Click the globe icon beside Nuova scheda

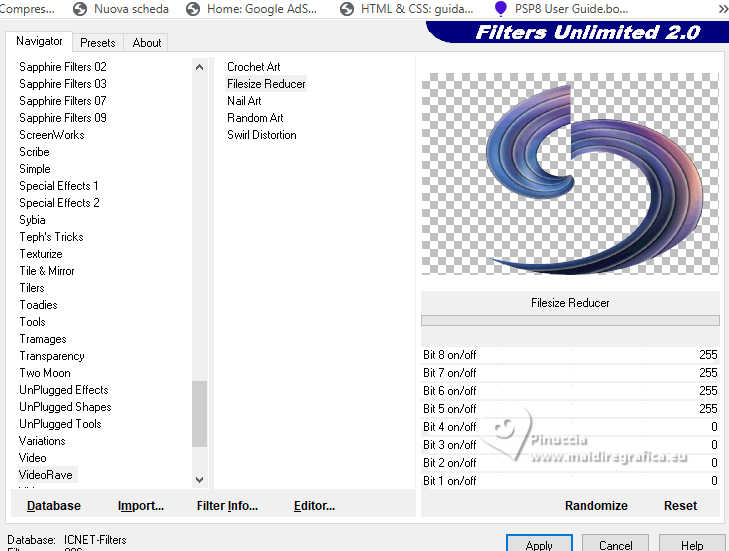pos(80,9)
